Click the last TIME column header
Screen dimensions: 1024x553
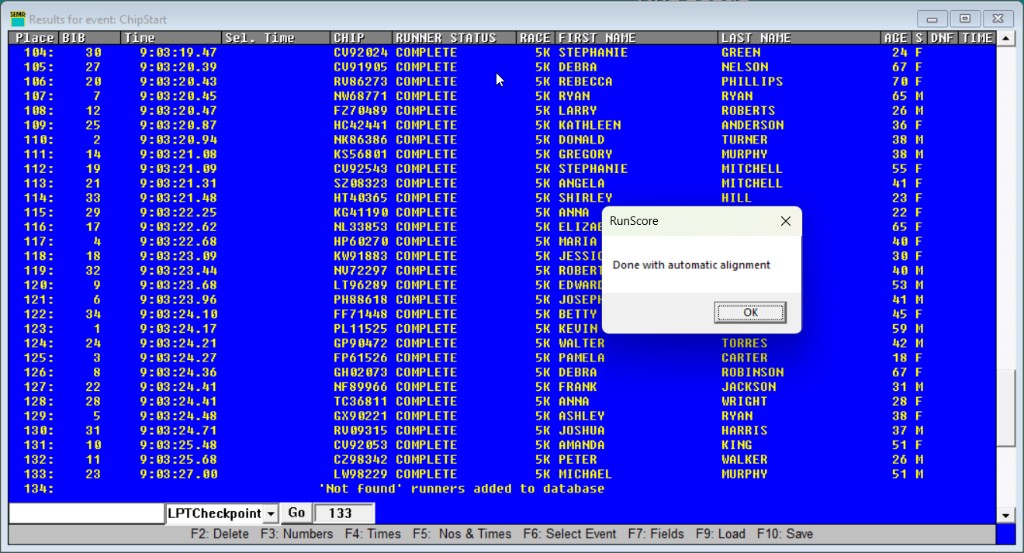[x=976, y=38]
